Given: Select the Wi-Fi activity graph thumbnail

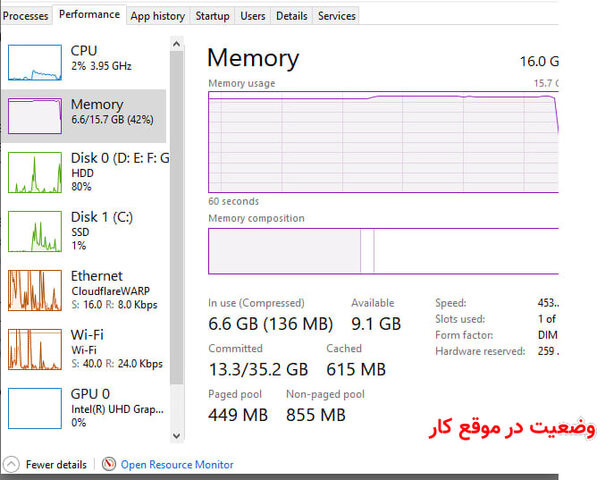Looking at the screenshot, I should click(x=34, y=348).
